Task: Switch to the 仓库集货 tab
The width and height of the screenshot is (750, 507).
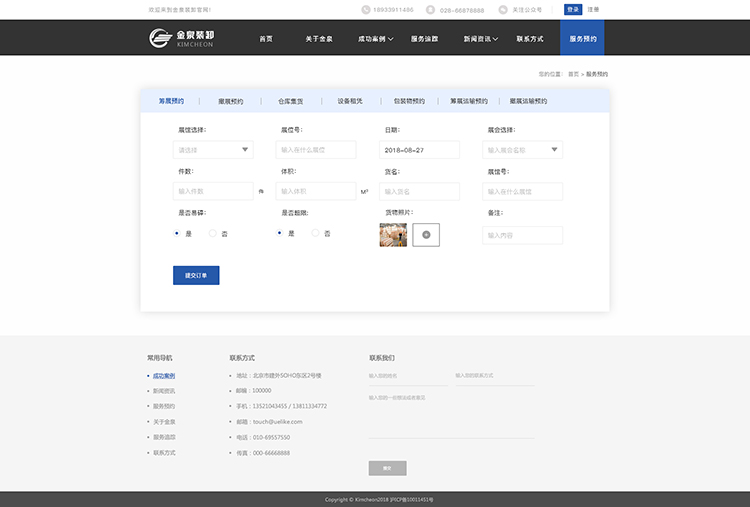Action: (290, 101)
